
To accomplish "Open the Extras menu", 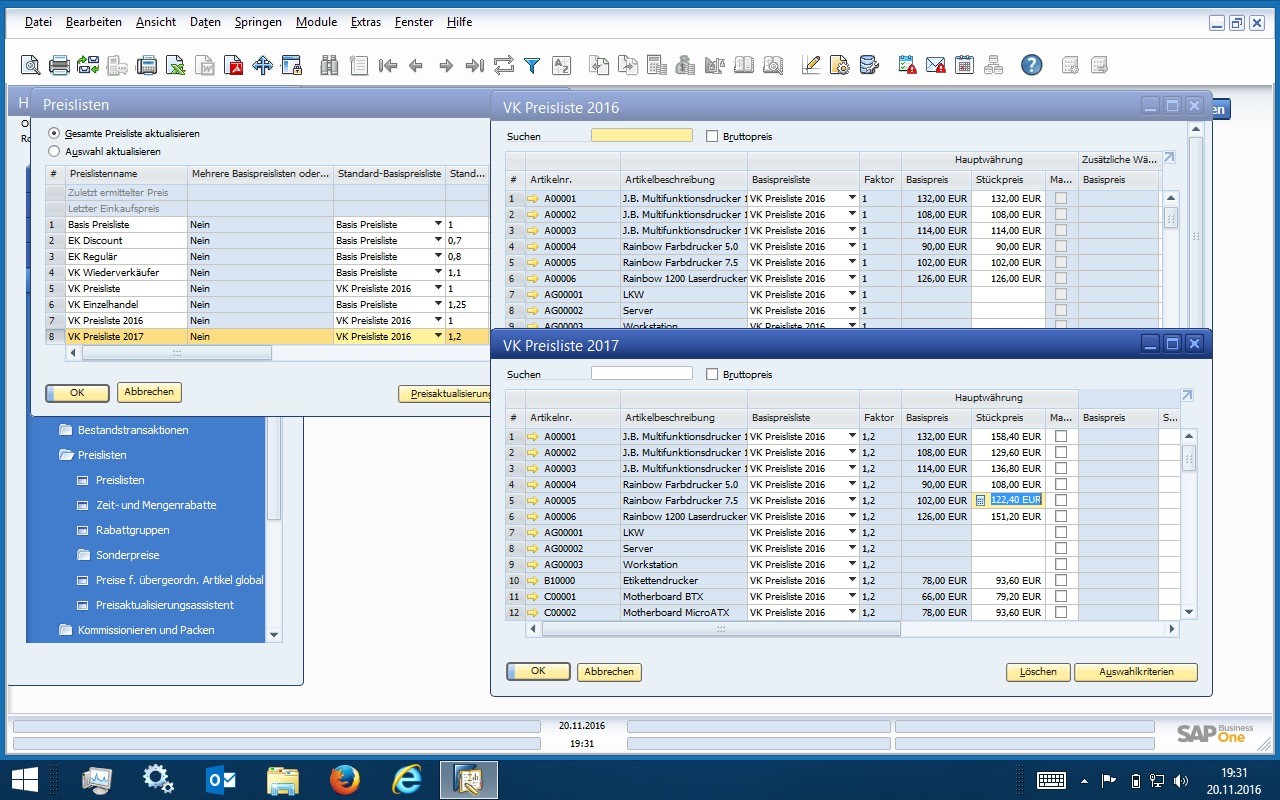I will pyautogui.click(x=366, y=22).
